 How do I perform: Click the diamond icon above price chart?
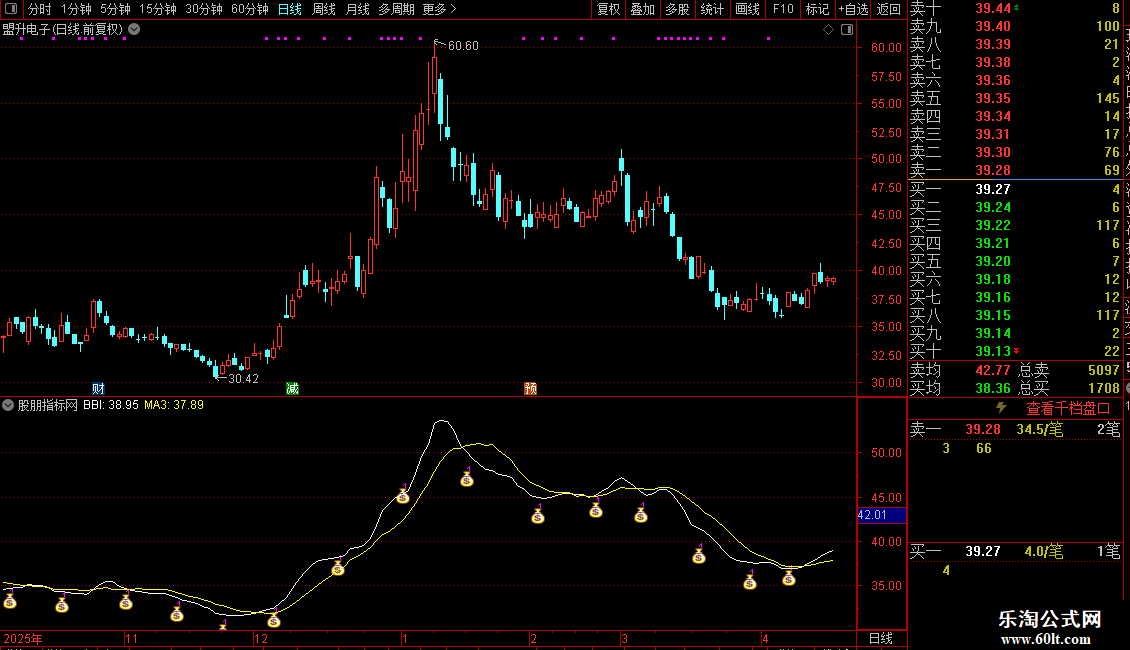[x=828, y=30]
